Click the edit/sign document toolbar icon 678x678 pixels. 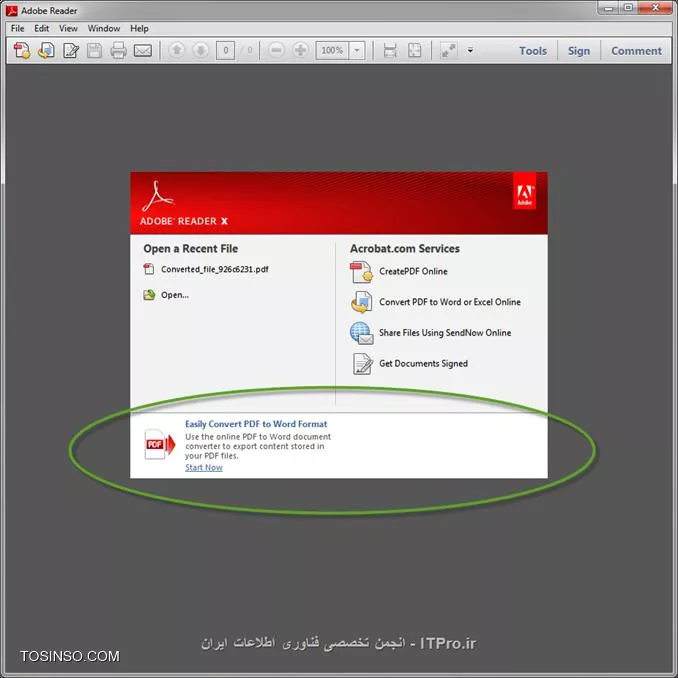[71, 51]
